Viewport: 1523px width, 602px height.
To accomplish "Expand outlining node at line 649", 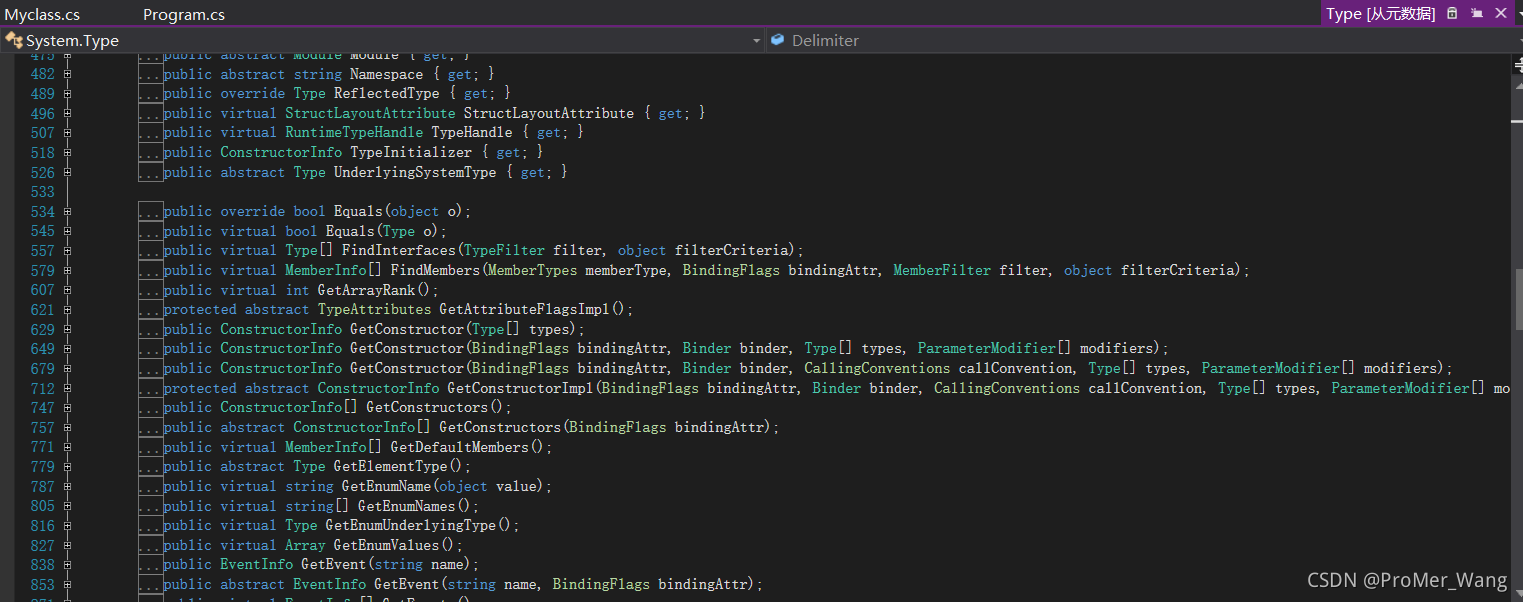I will point(67,348).
